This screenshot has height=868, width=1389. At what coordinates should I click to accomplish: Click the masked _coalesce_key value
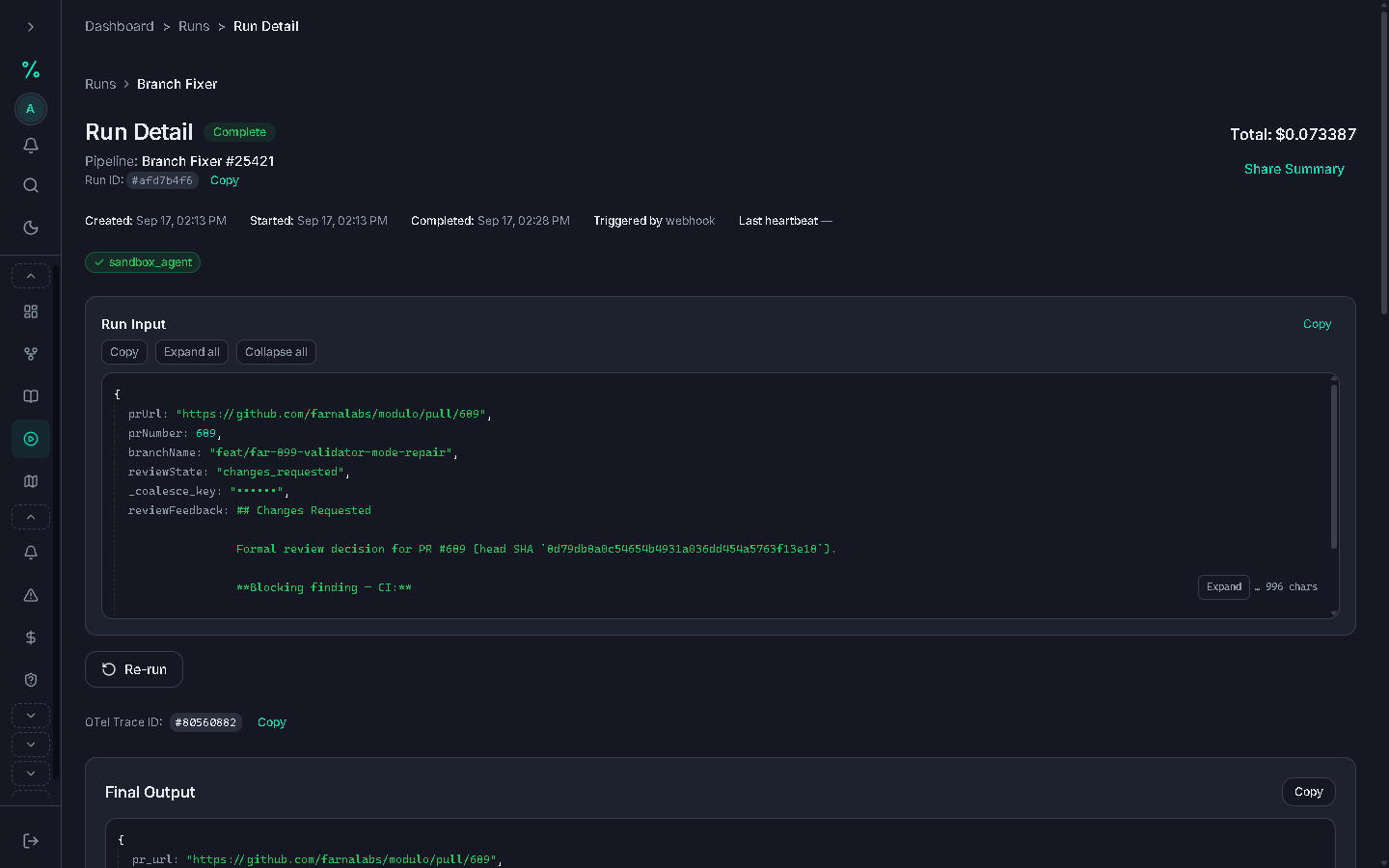[x=256, y=491]
